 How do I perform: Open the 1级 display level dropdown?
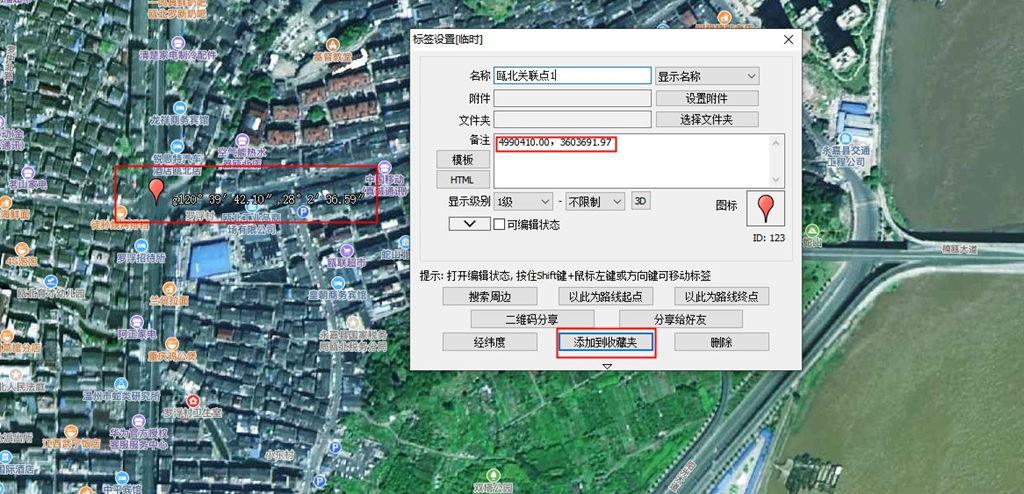(523, 202)
